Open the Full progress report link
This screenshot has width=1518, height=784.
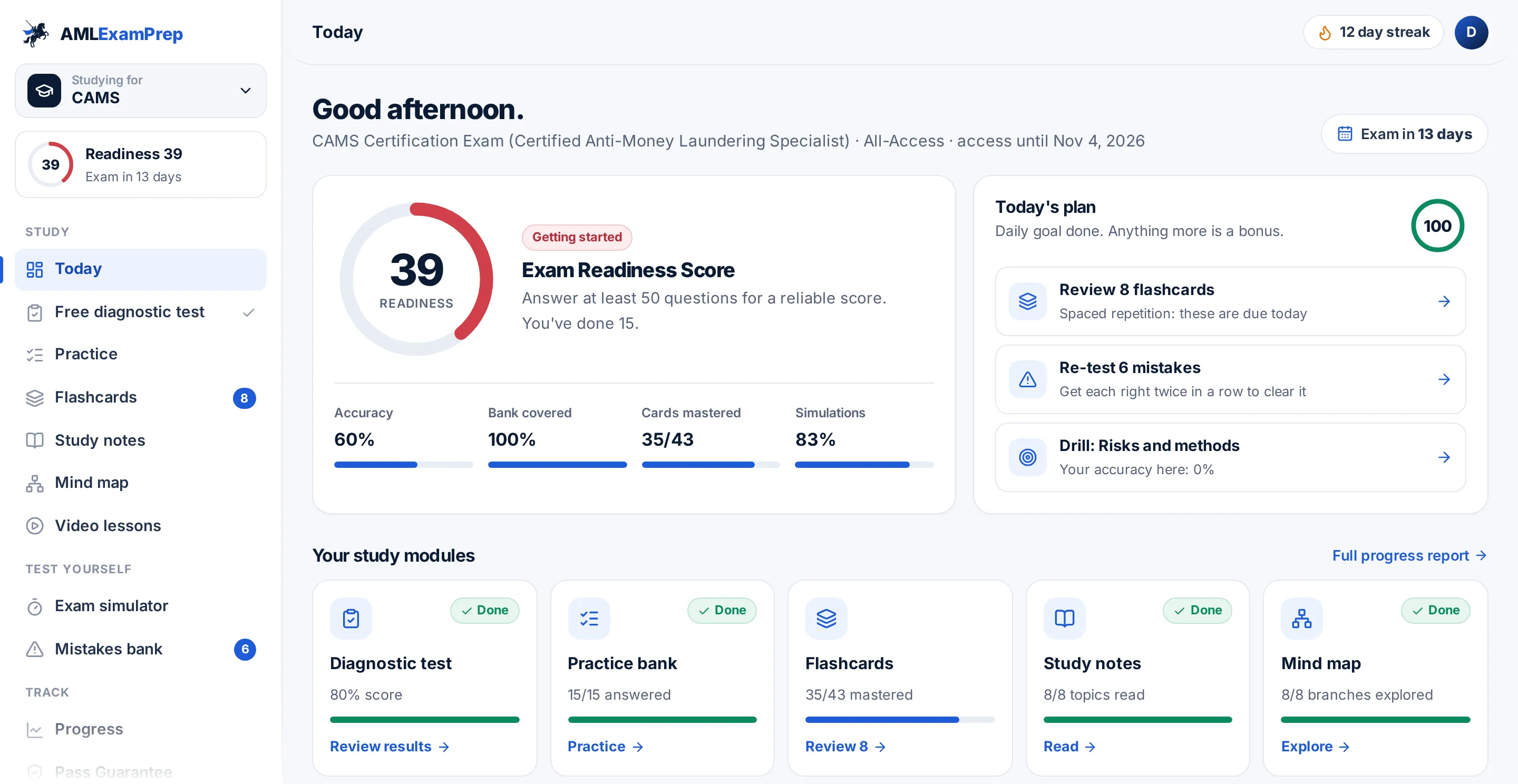tap(1409, 555)
